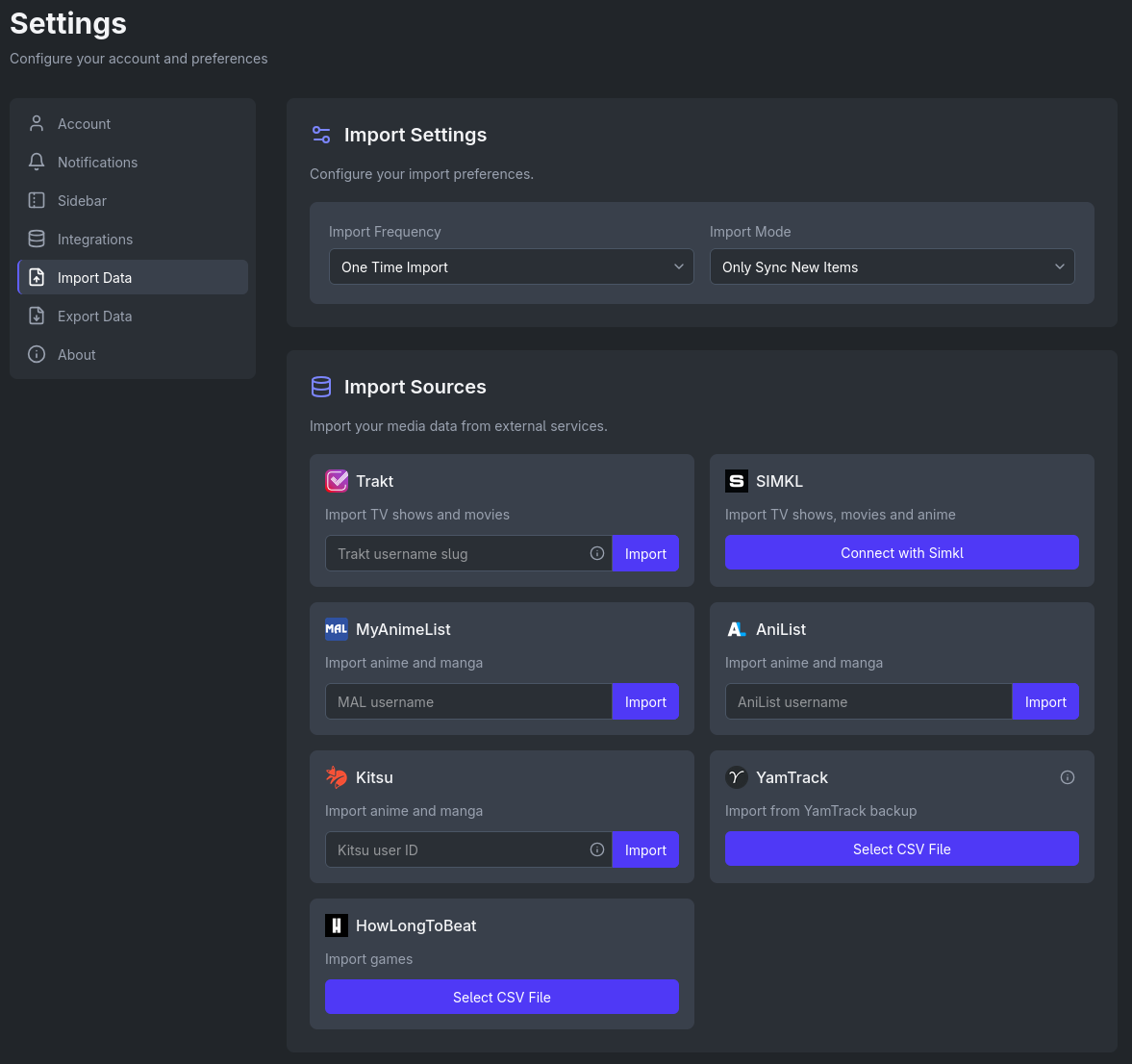Viewport: 1132px width, 1064px height.
Task: Open the Import Frequency dropdown
Action: pyautogui.click(x=511, y=267)
